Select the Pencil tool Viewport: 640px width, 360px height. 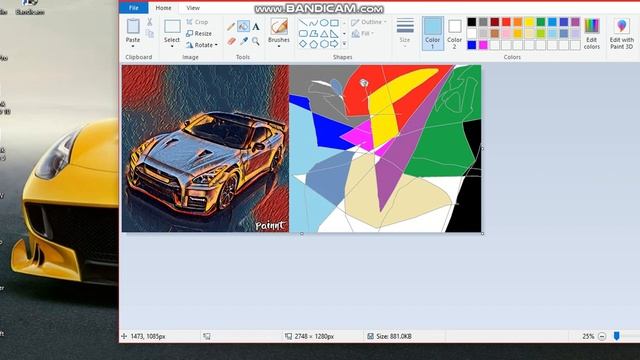tap(231, 27)
